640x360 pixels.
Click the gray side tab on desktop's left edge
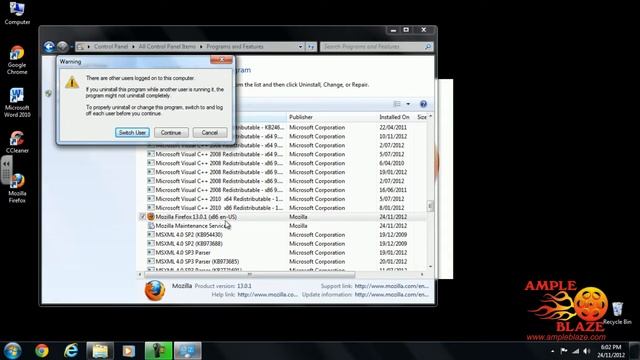coord(6,169)
